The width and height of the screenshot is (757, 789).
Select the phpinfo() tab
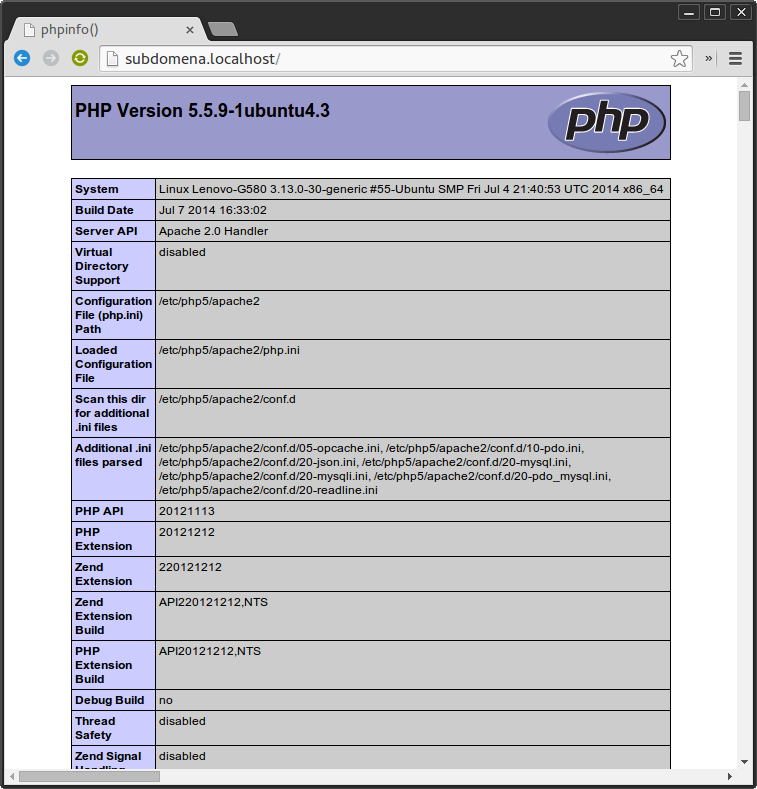[106, 30]
